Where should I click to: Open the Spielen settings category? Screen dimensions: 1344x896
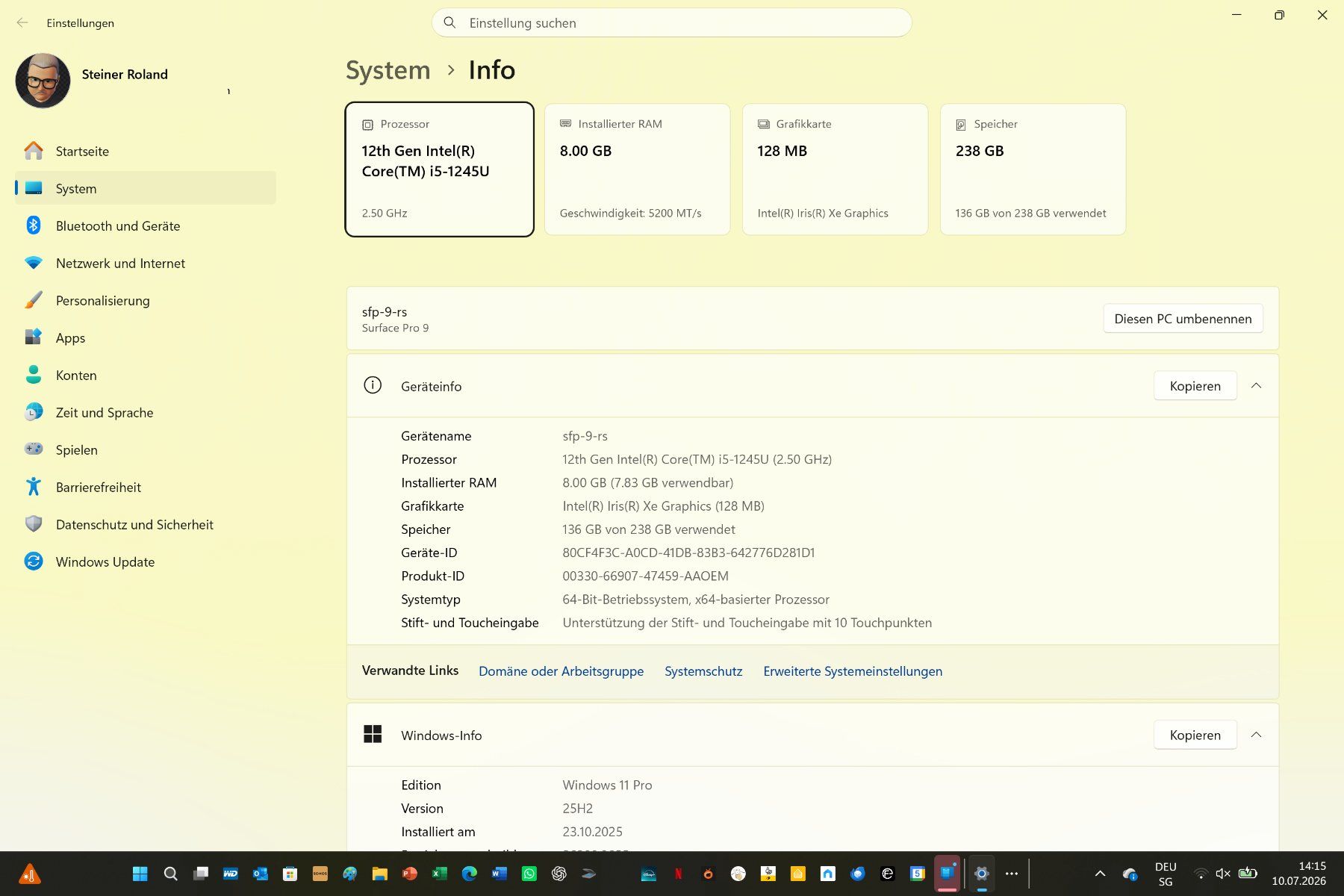(146, 449)
